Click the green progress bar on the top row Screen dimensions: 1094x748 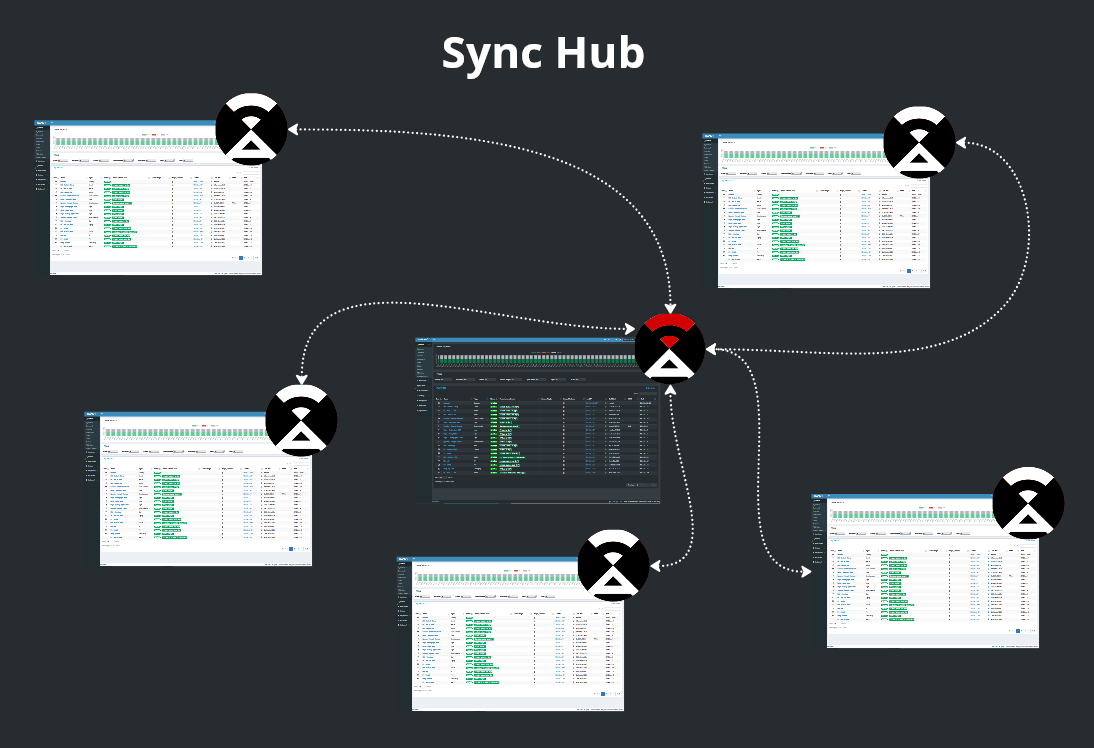(x=108, y=182)
